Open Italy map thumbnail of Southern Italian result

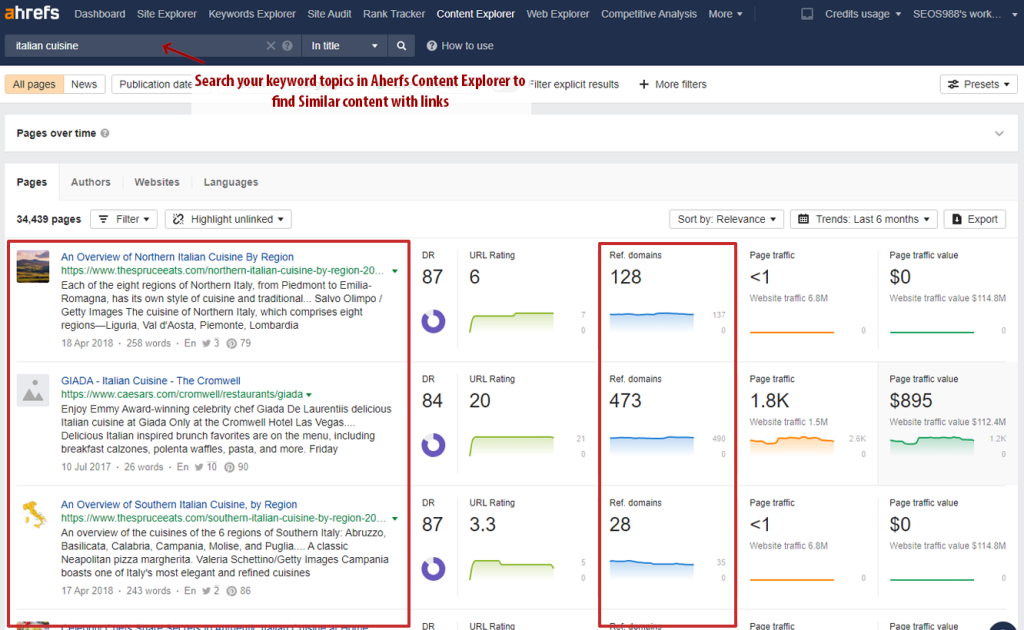33,514
